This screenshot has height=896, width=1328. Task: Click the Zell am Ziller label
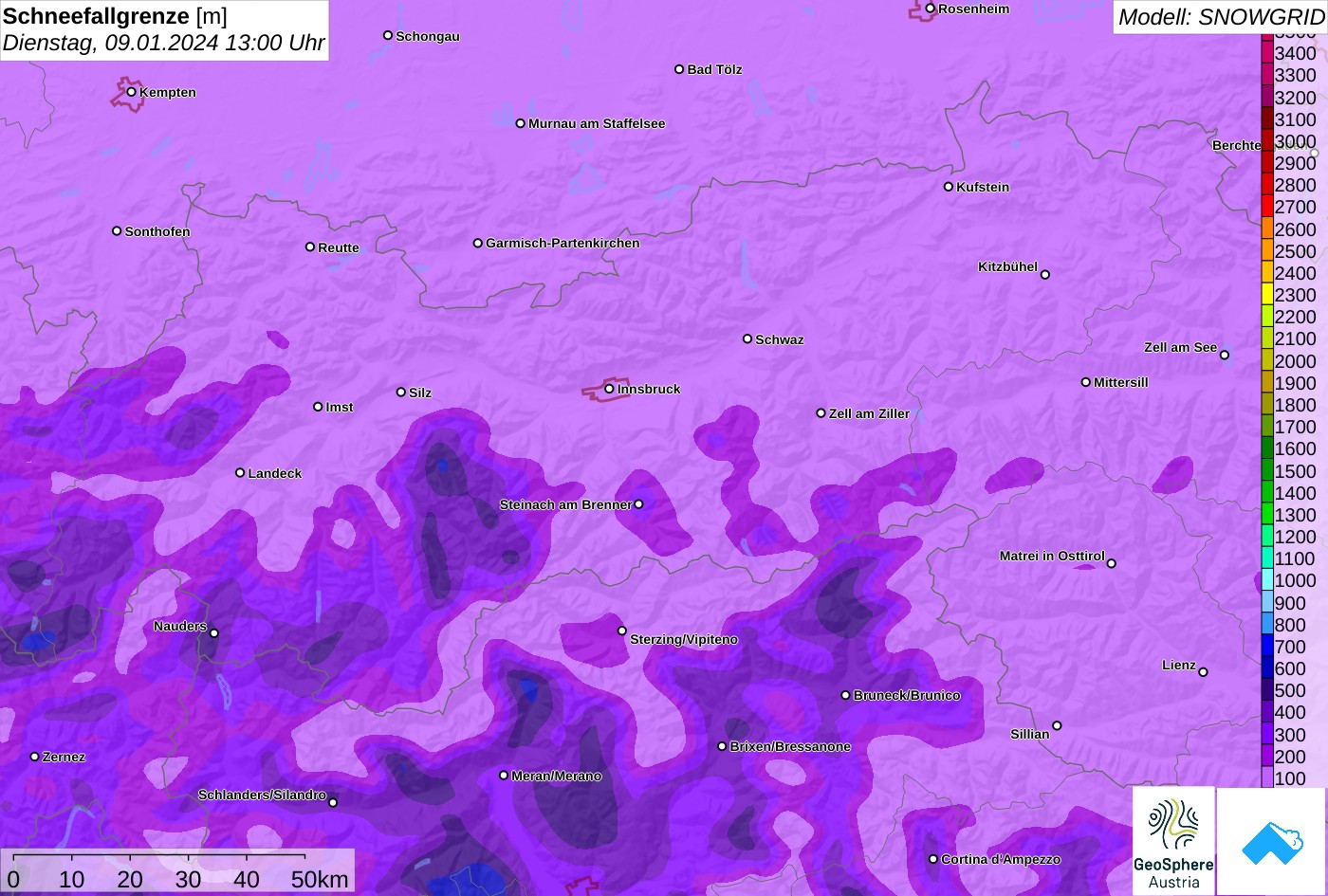869,413
